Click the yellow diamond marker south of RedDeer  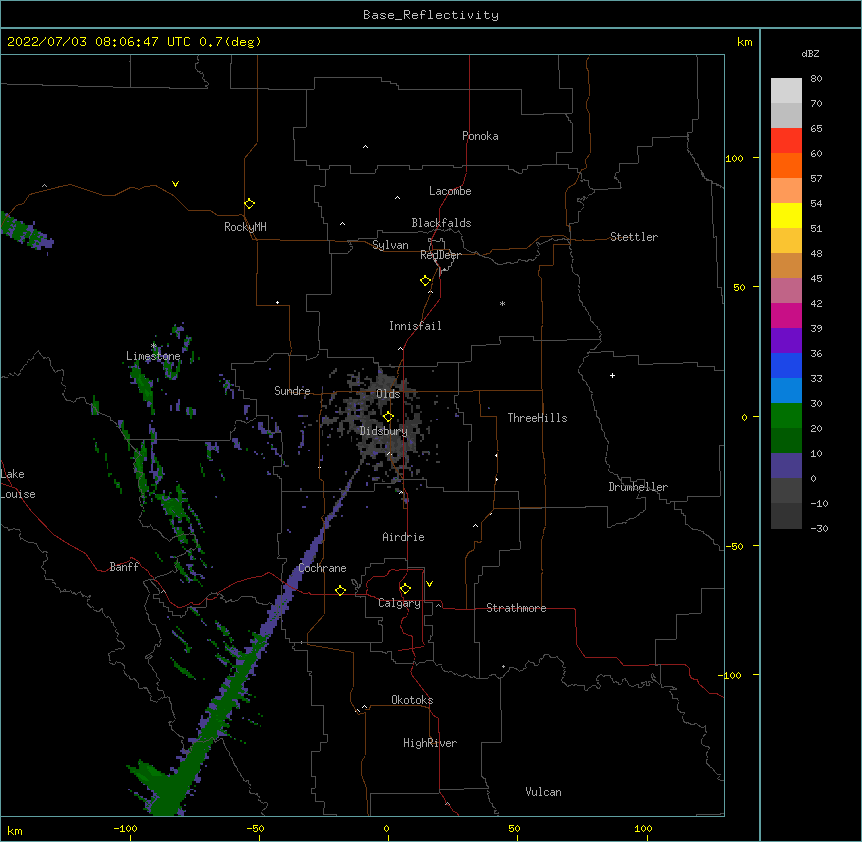(x=426, y=281)
